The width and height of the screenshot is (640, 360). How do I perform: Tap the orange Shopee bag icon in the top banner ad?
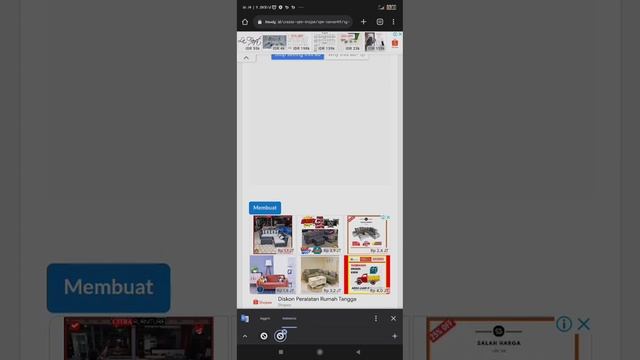[x=395, y=43]
